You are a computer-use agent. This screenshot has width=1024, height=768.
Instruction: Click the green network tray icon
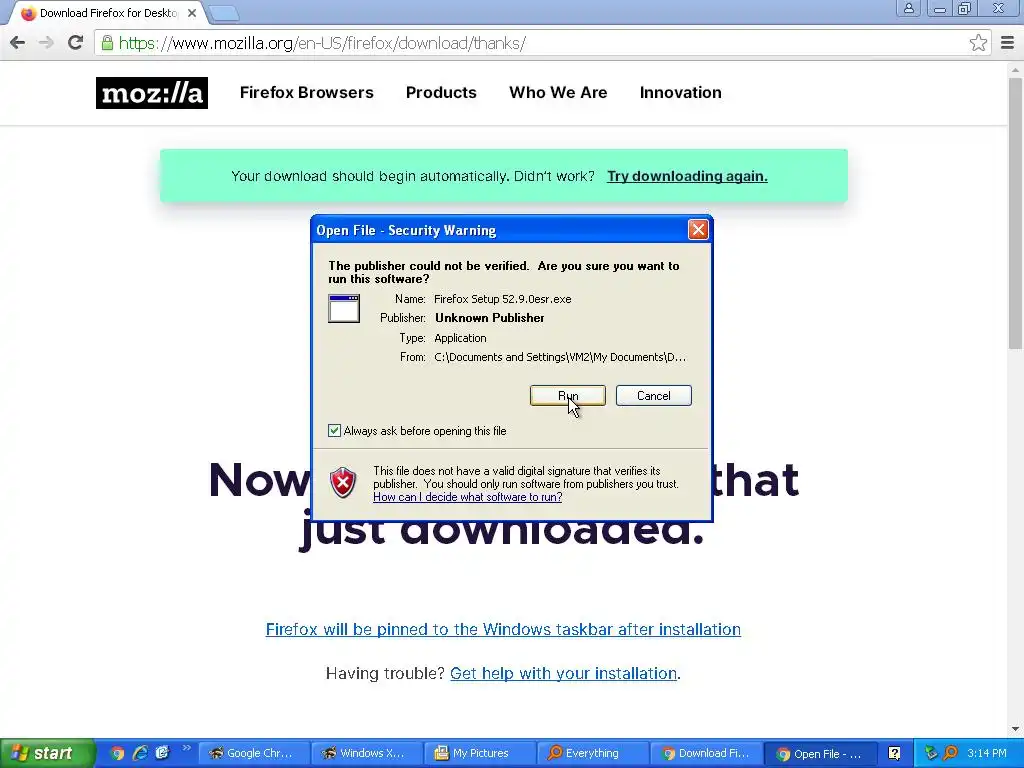click(931, 753)
